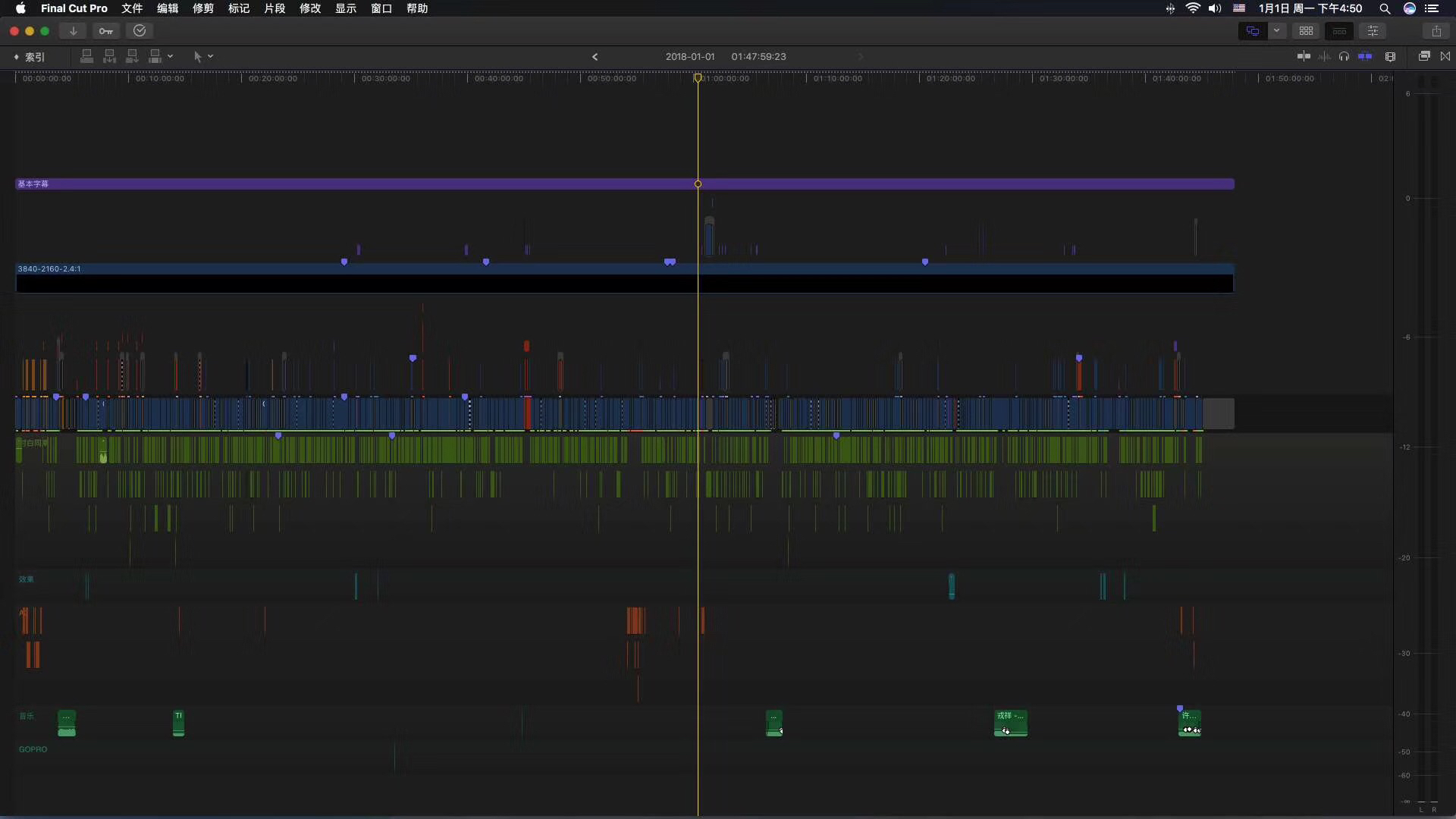Open the keyword editor key icon

point(105,31)
